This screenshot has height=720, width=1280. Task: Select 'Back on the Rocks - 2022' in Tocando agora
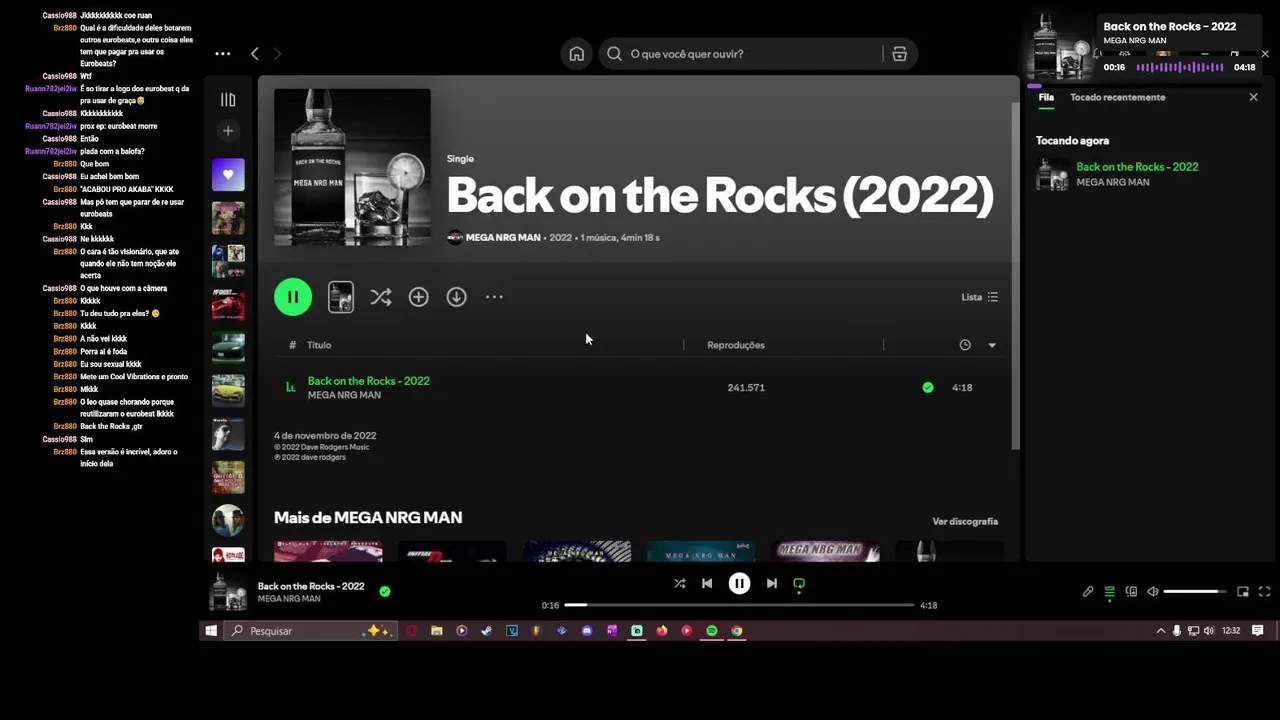(1137, 167)
